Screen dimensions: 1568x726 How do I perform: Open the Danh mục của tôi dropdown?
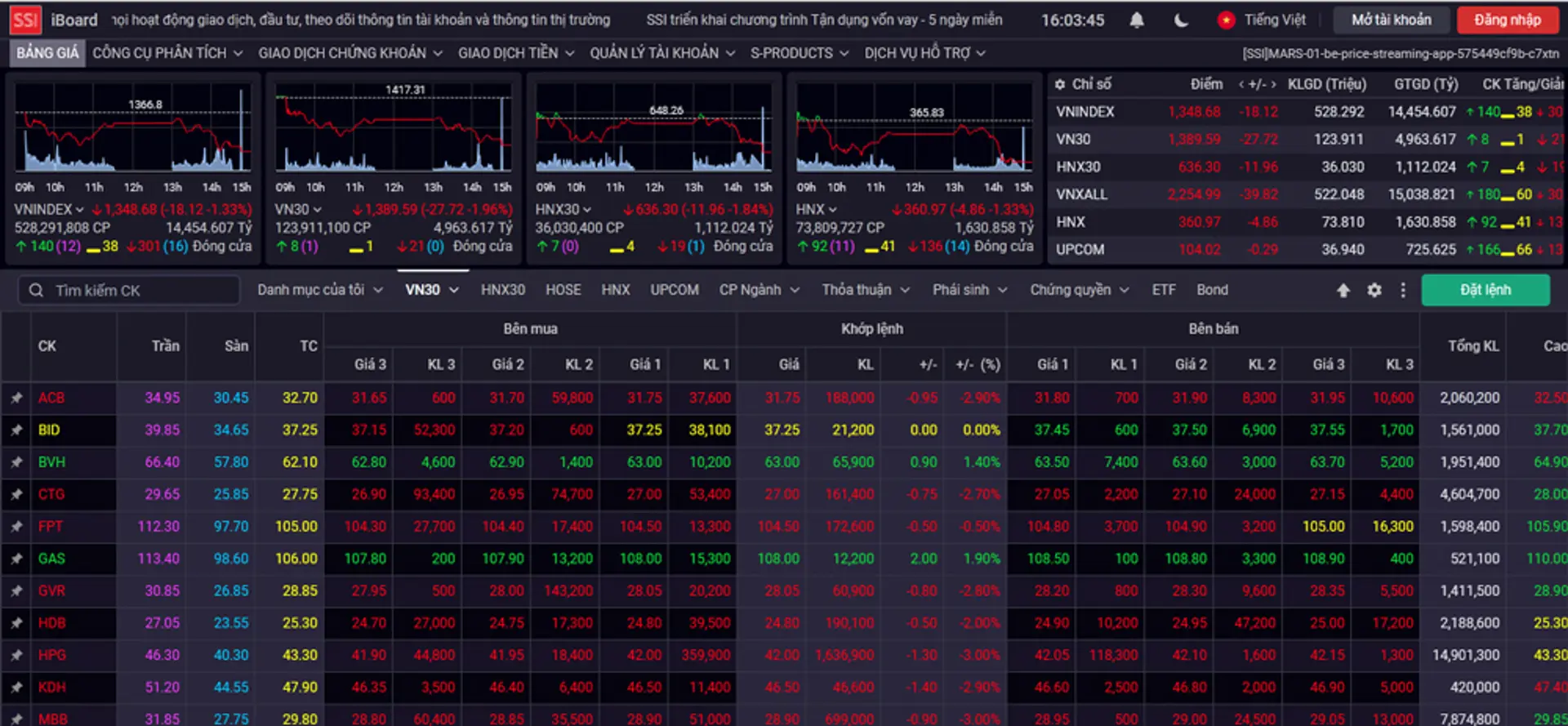click(320, 290)
